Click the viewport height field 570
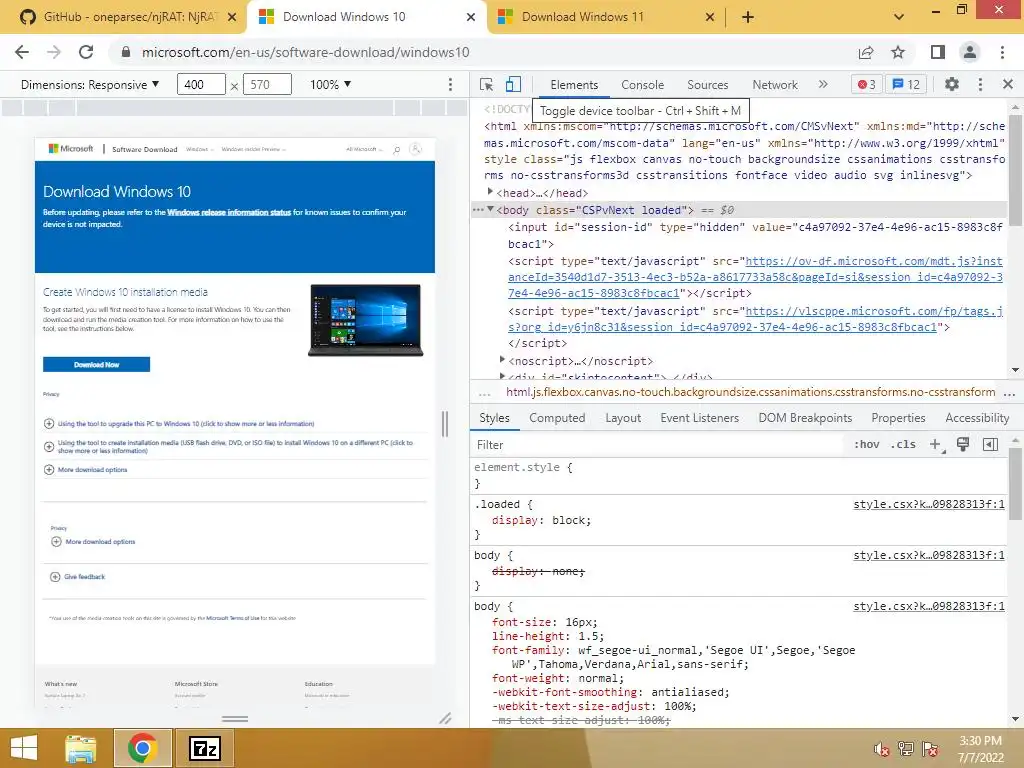This screenshot has height=768, width=1024. coord(267,84)
